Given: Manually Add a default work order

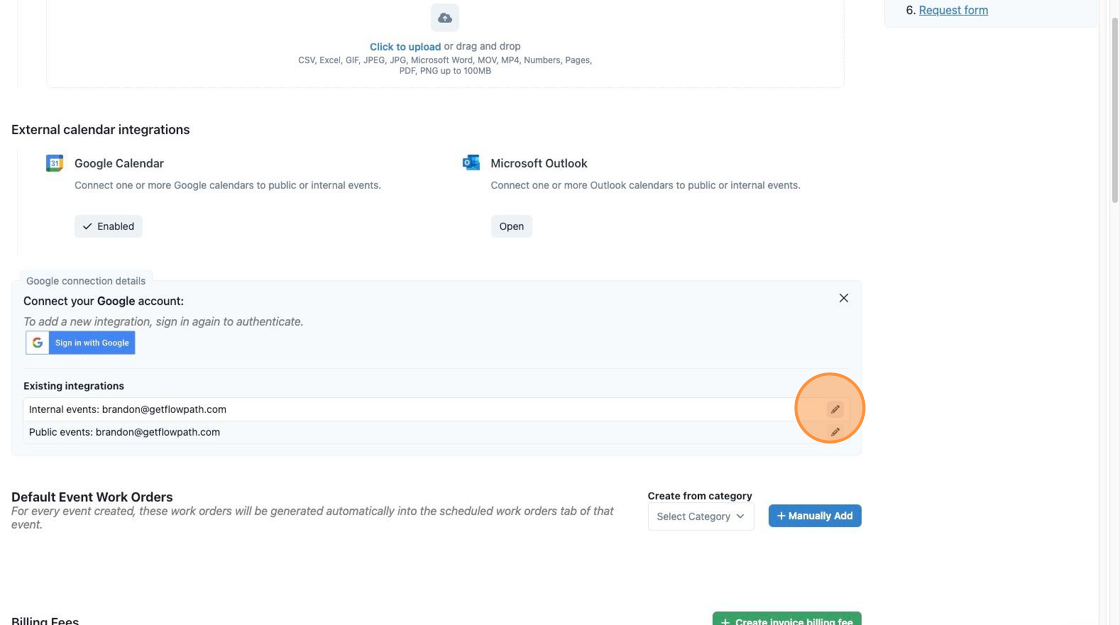Looking at the screenshot, I should (815, 516).
